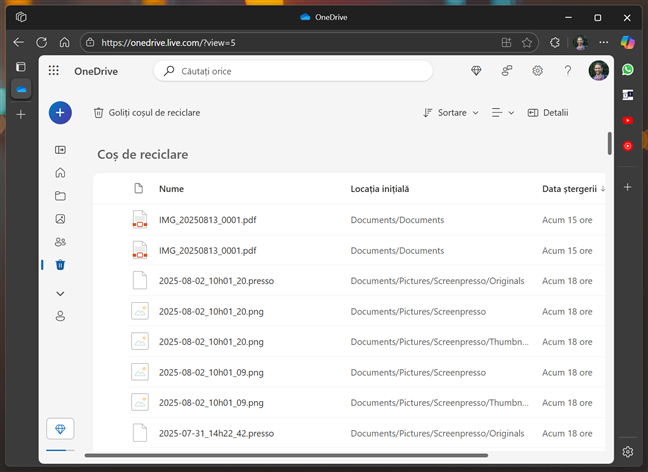
Task: Open the help question mark icon
Action: tap(568, 71)
